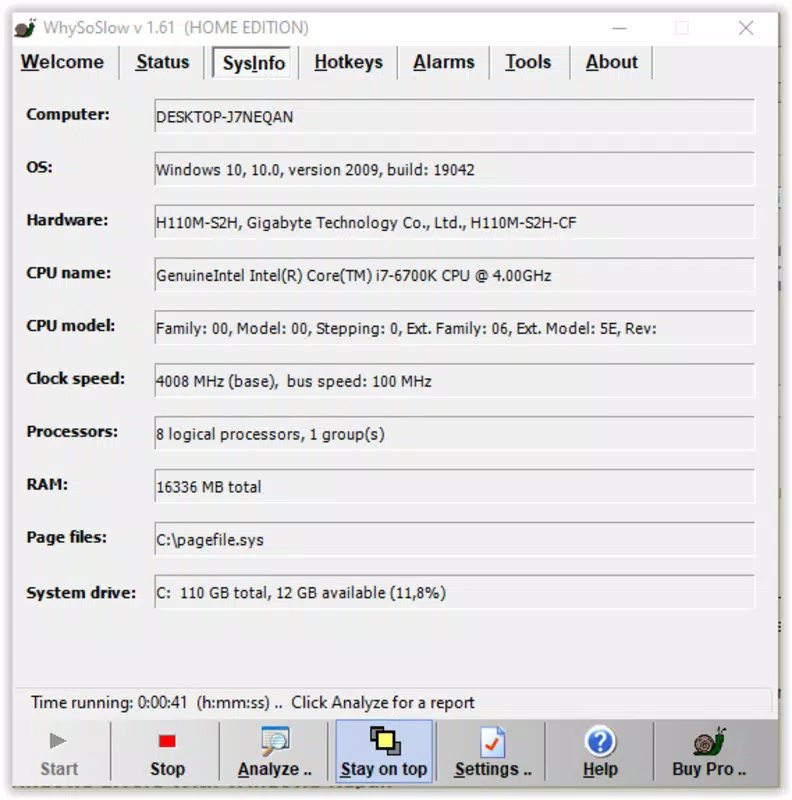Click the 'RAM:' label
The height and width of the screenshot is (800, 792).
47,484
